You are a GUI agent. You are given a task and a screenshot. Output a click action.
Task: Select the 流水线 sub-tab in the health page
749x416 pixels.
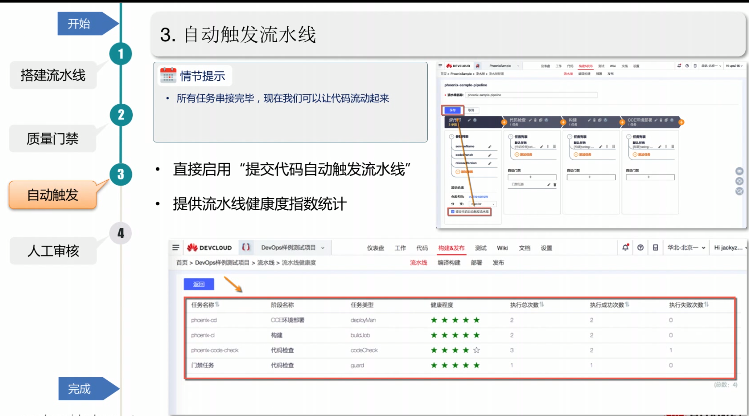point(418,263)
